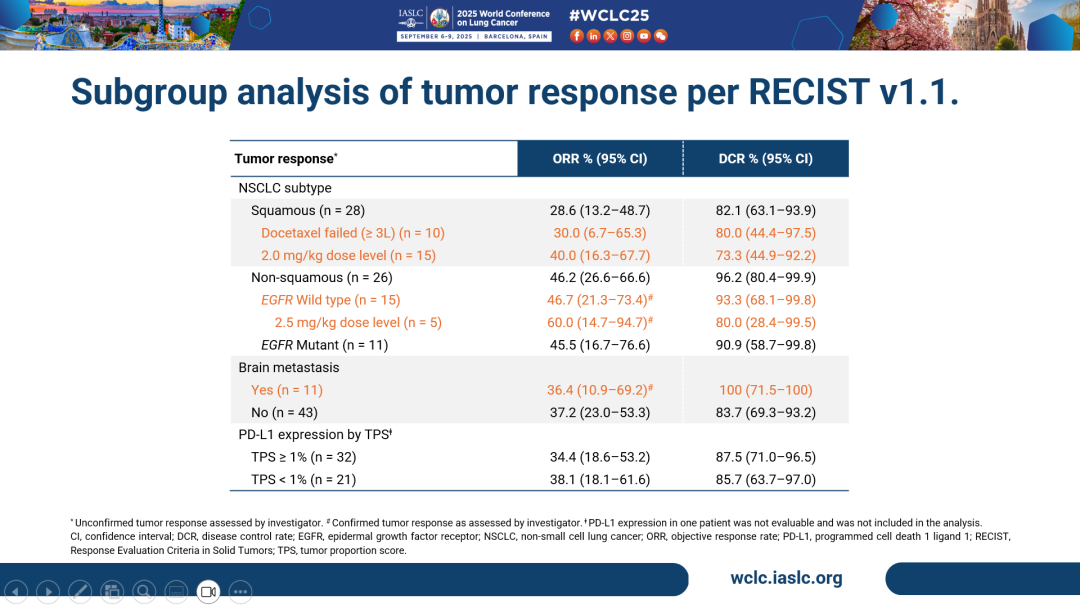Click the Instagram icon in header

[x=627, y=36]
